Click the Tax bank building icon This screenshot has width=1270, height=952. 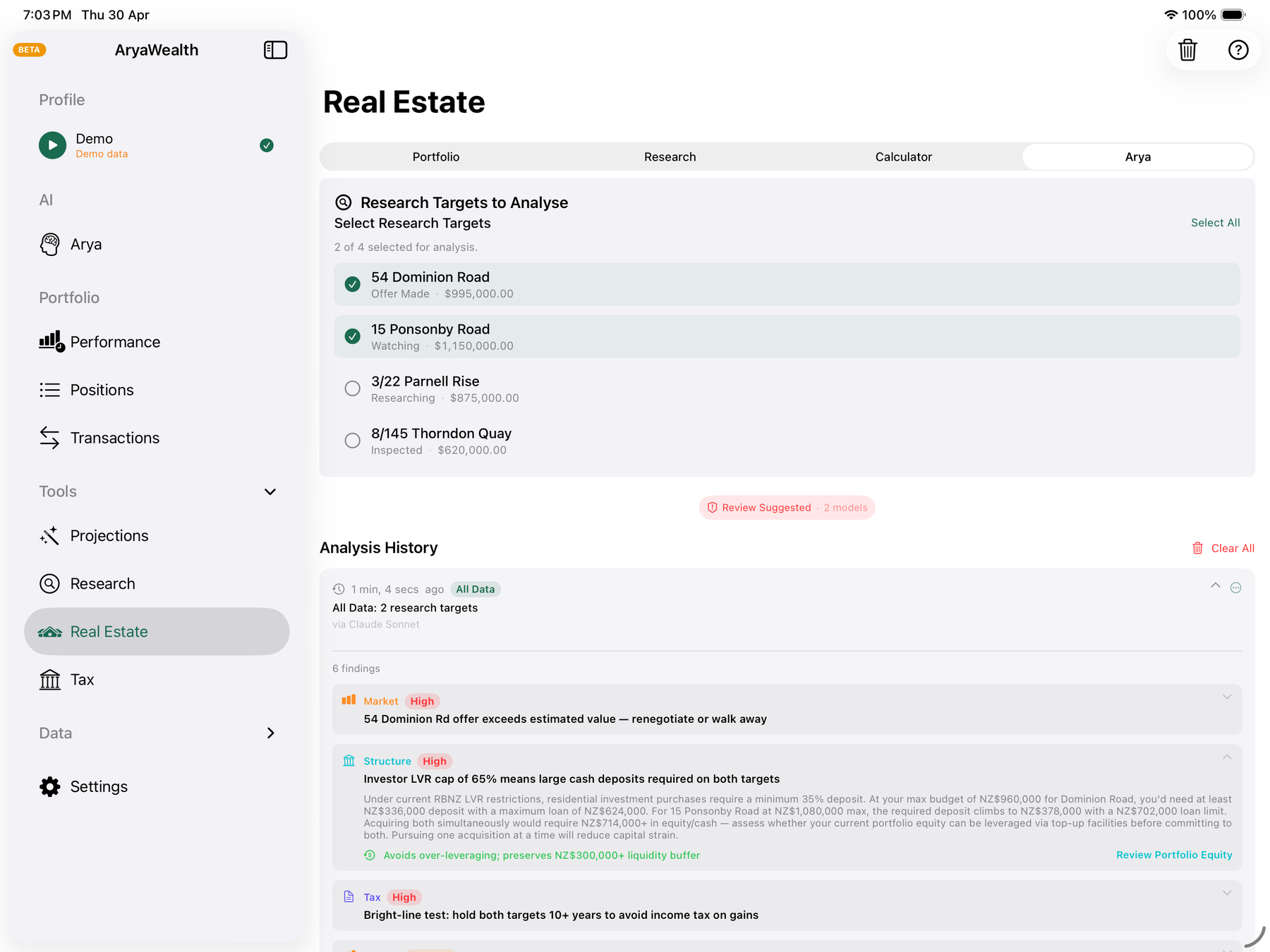tap(49, 680)
